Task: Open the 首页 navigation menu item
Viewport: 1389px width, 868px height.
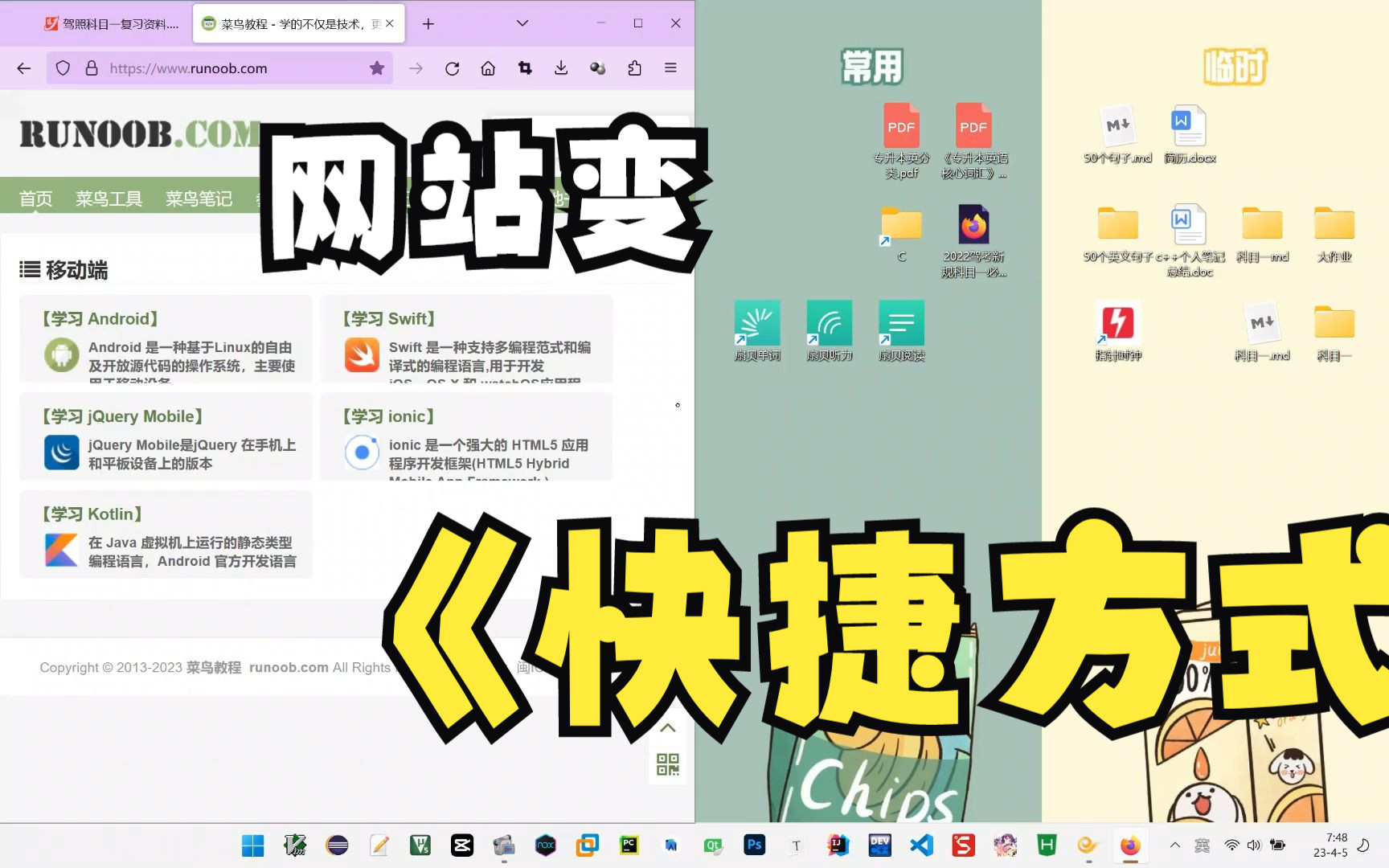Action: click(x=36, y=199)
